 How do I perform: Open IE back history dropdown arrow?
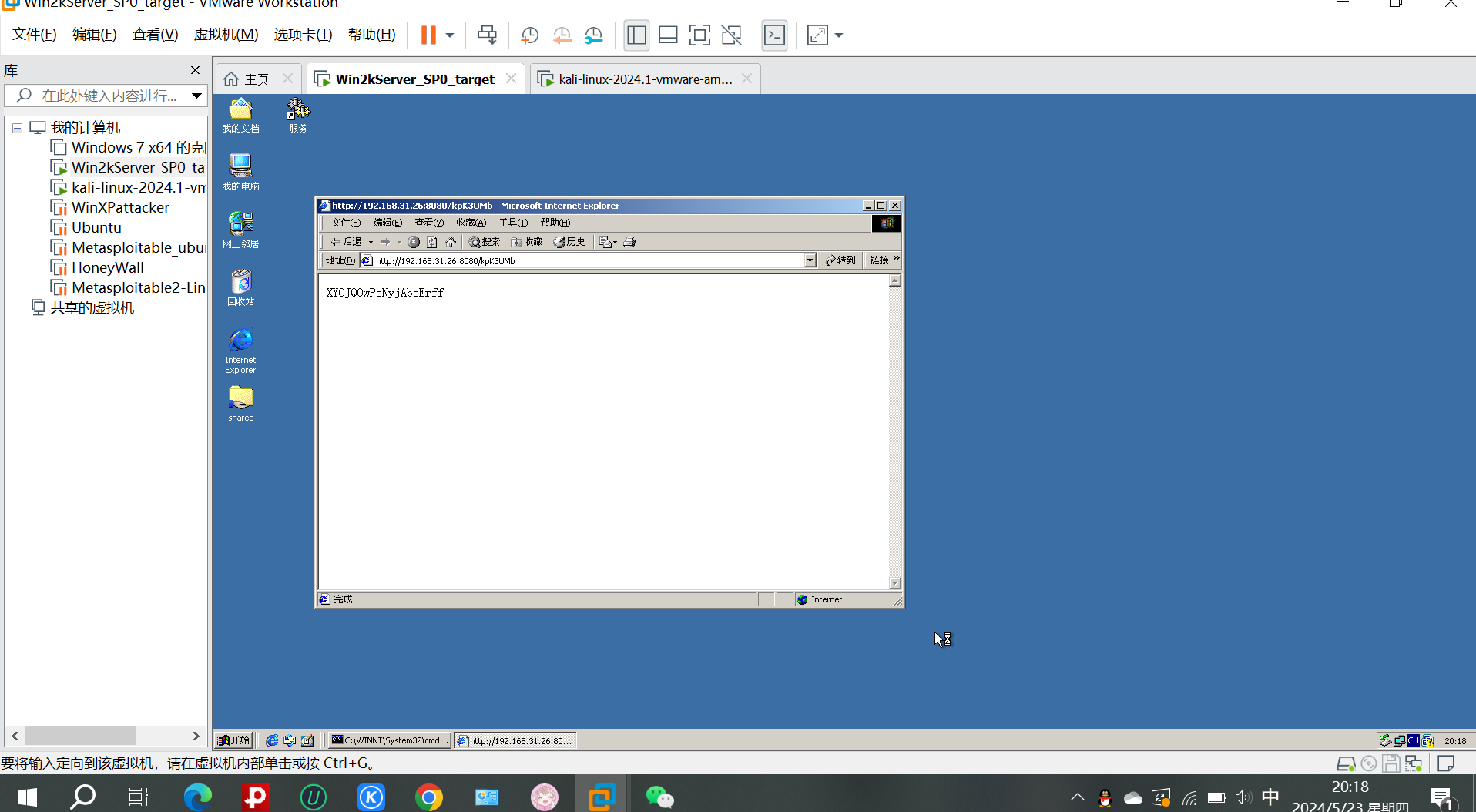[x=371, y=242]
